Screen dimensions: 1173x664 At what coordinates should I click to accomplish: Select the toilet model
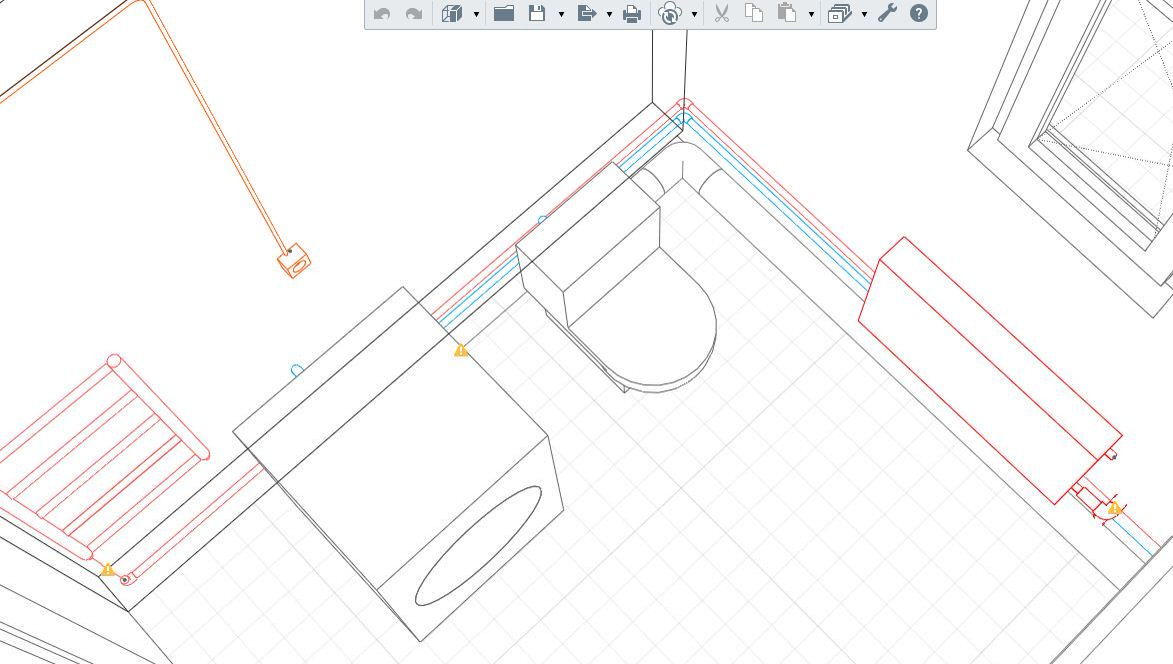617,277
